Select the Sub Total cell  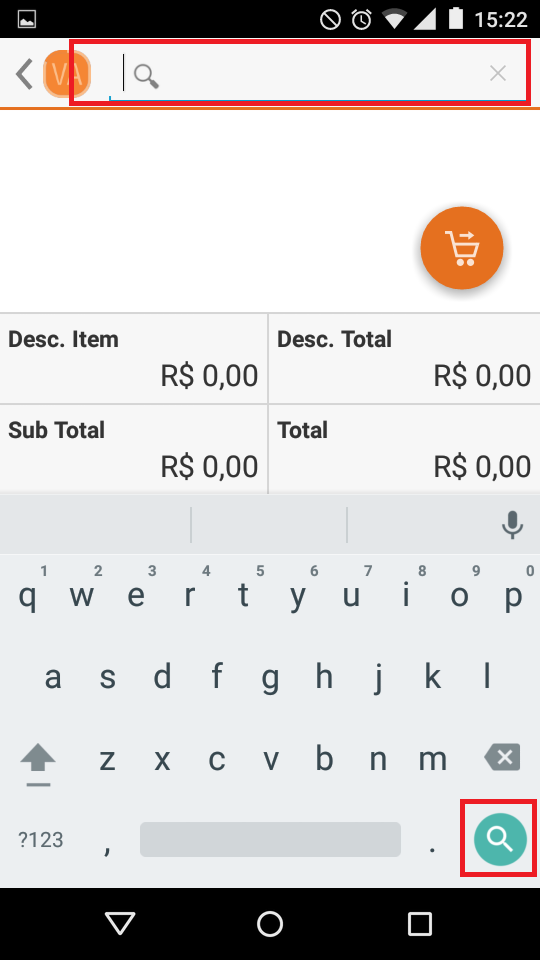133,449
